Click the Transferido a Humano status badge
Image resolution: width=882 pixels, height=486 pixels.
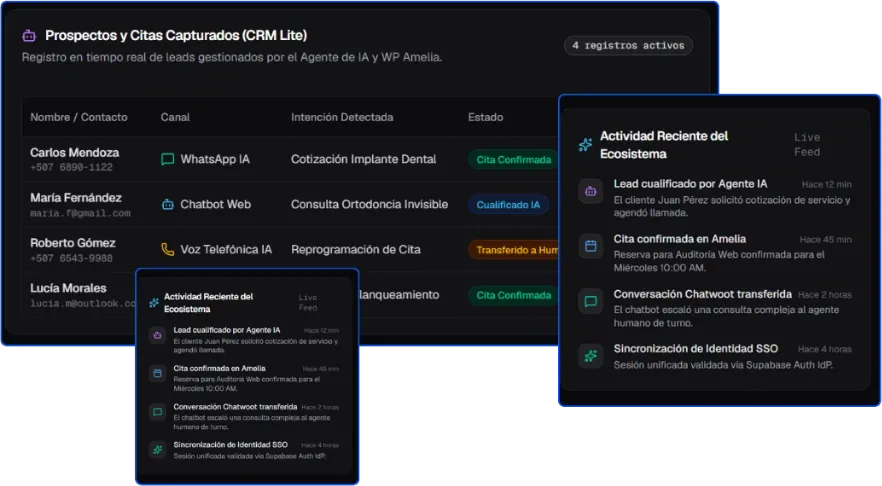point(513,250)
